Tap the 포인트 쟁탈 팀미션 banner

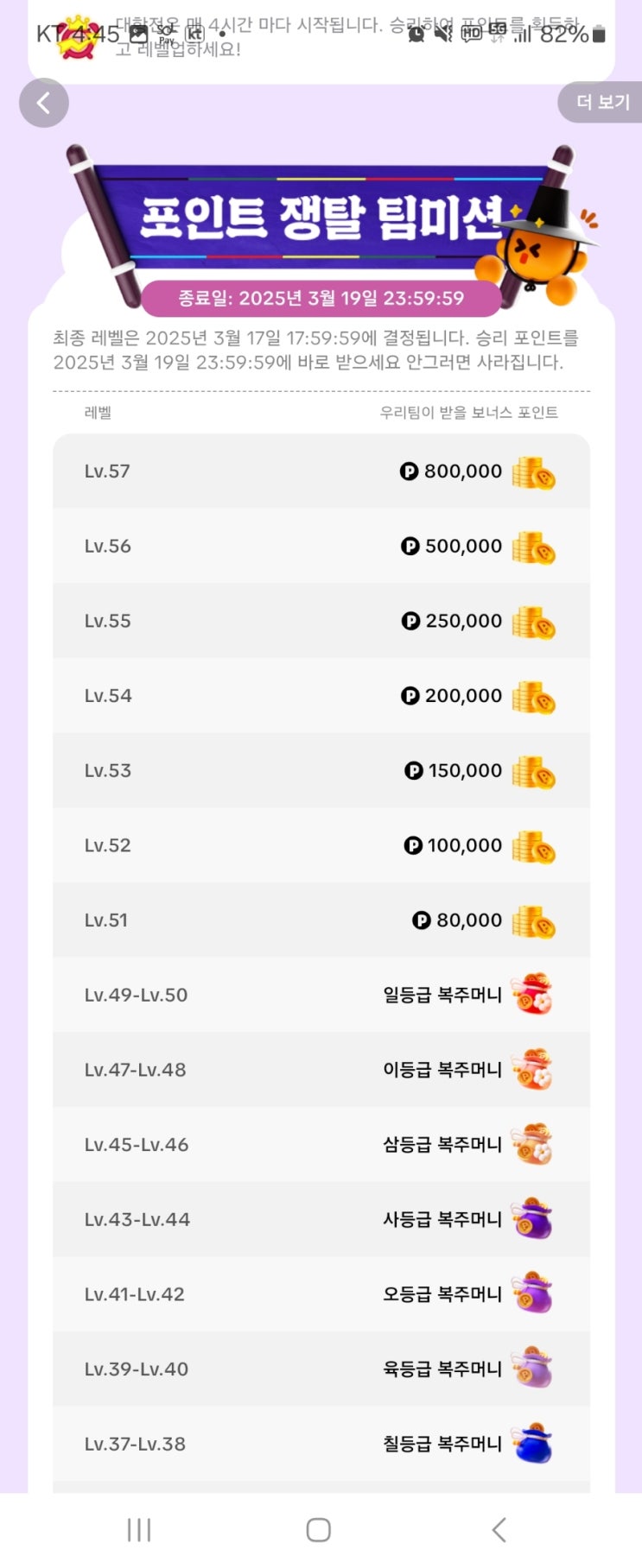pos(320,216)
